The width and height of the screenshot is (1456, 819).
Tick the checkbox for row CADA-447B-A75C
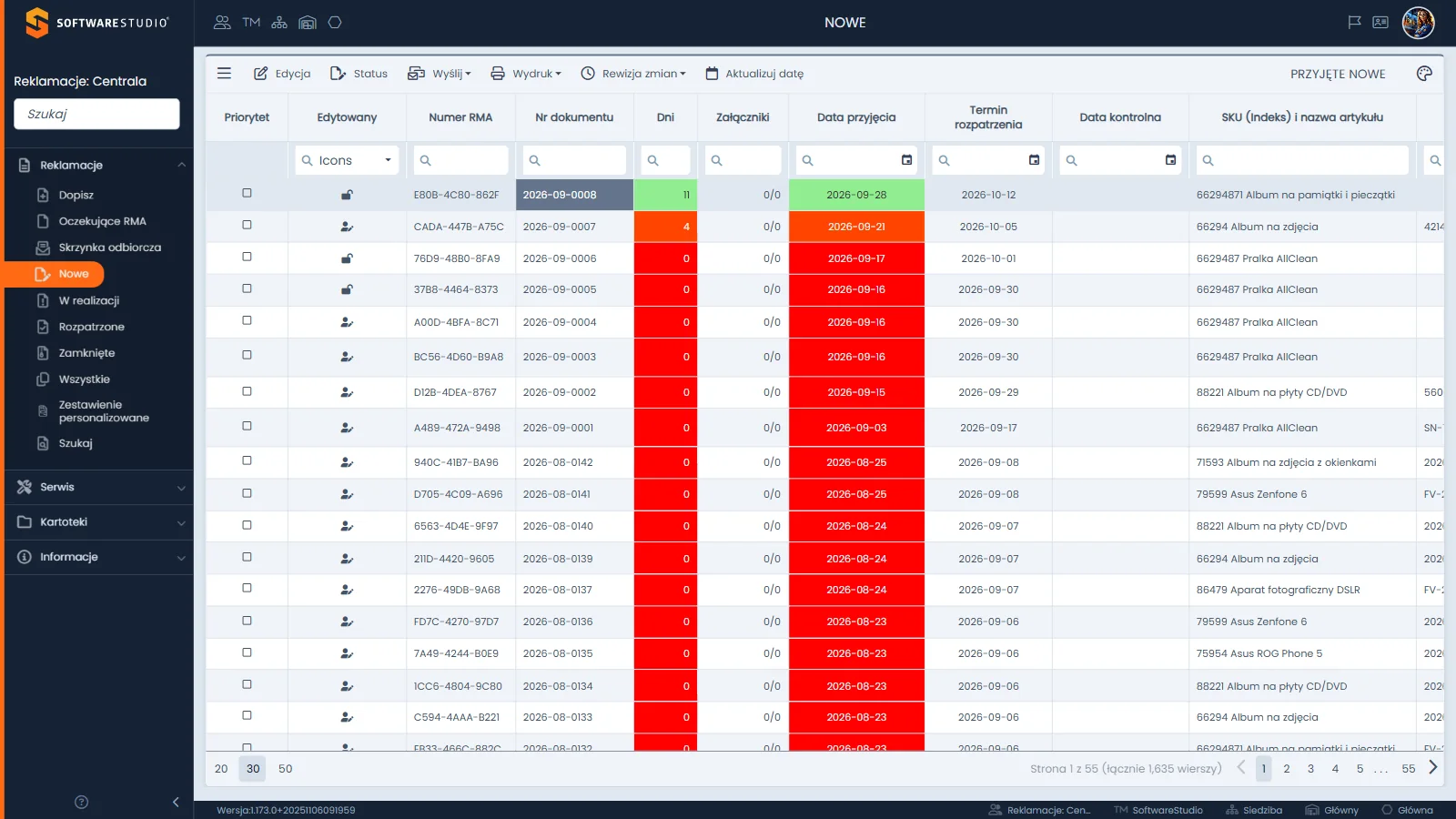click(247, 225)
